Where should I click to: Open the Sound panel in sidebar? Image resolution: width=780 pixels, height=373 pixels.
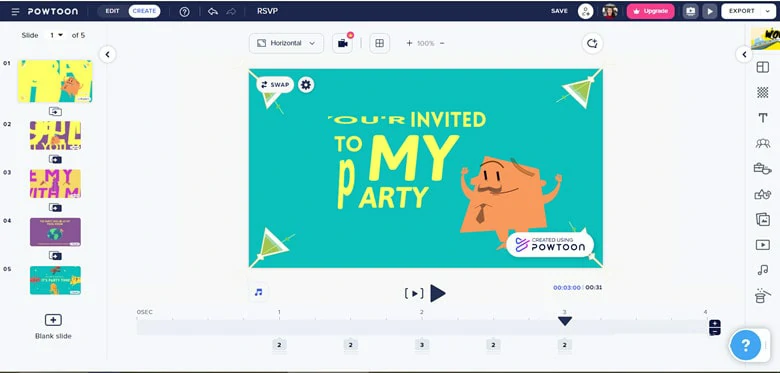tap(763, 270)
